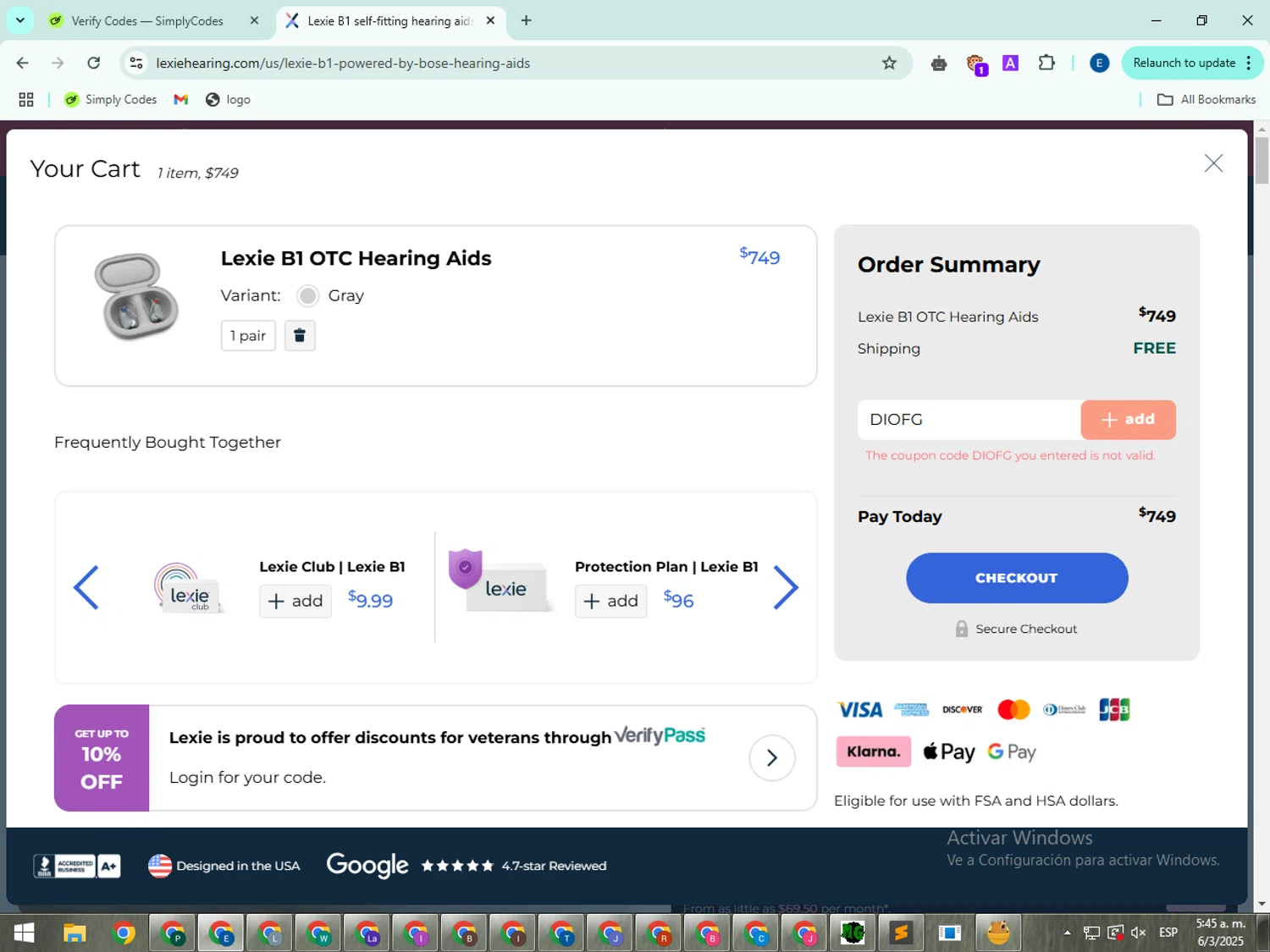Select the Lexie B1 self-fitting hearing aids tab
1270x952 pixels.
[389, 21]
